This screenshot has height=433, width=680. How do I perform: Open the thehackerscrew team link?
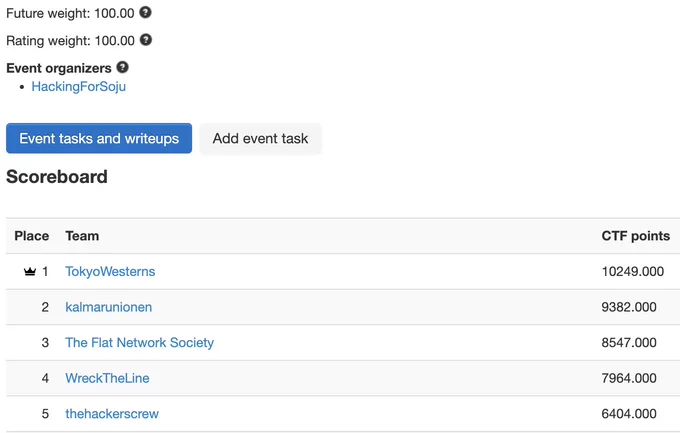coord(112,414)
